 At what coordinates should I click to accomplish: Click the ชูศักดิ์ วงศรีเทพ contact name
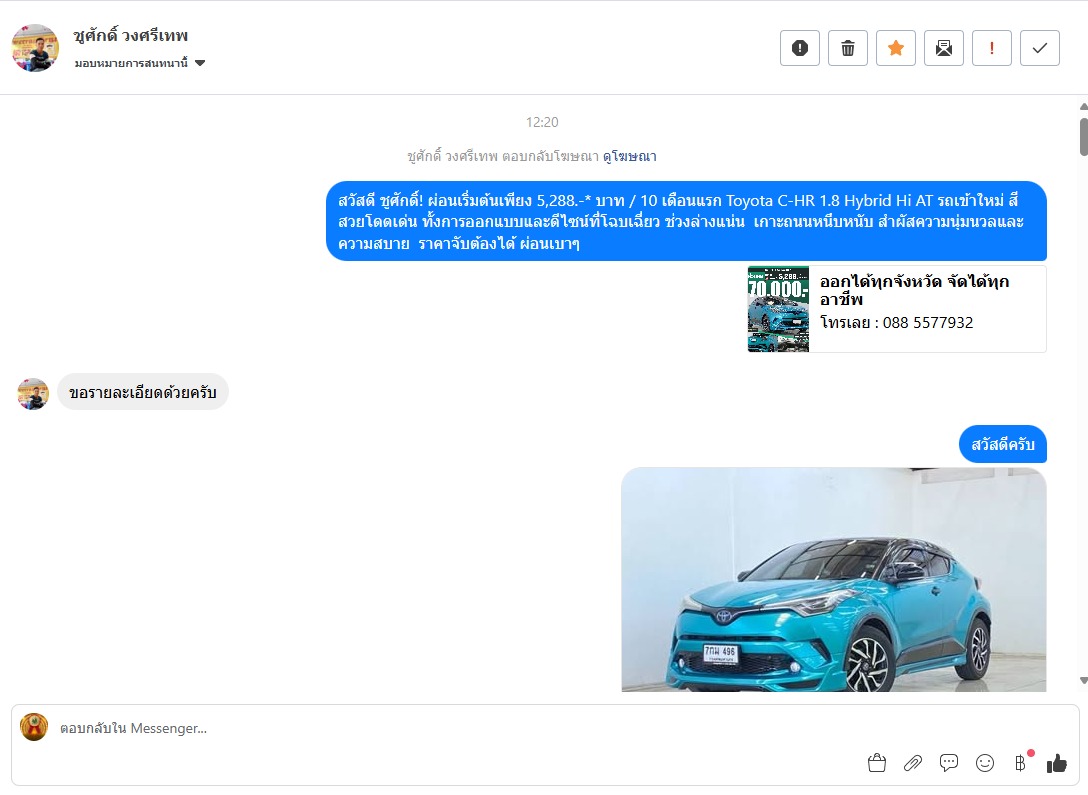(130, 35)
